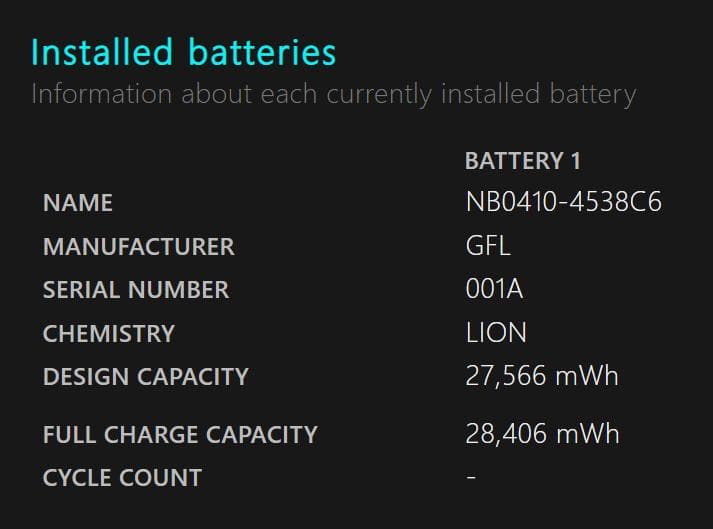Click 'installed battery' at the subtitle's end
This screenshot has height=529, width=713.
click(x=537, y=95)
